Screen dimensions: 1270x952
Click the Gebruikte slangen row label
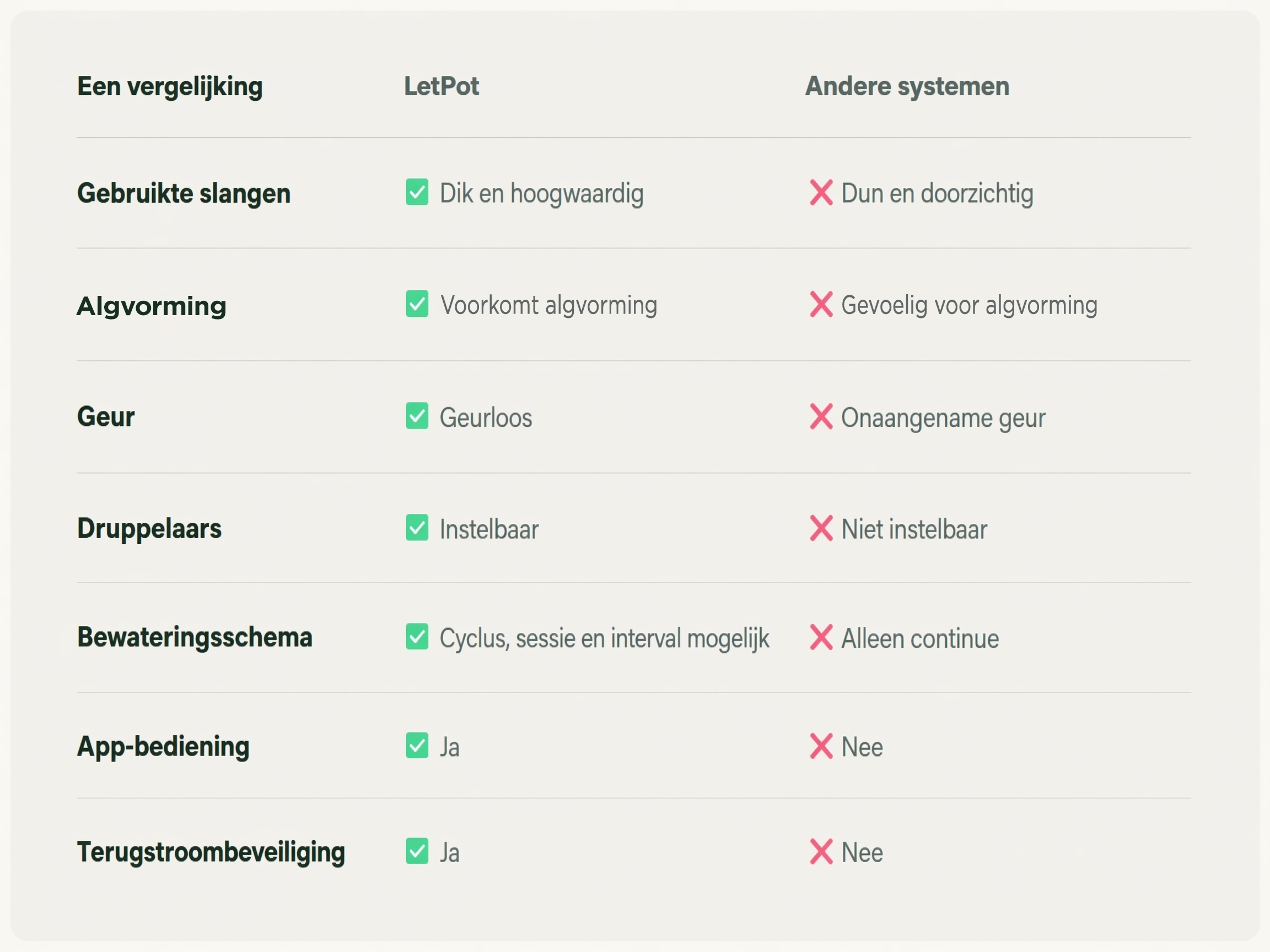(x=184, y=193)
